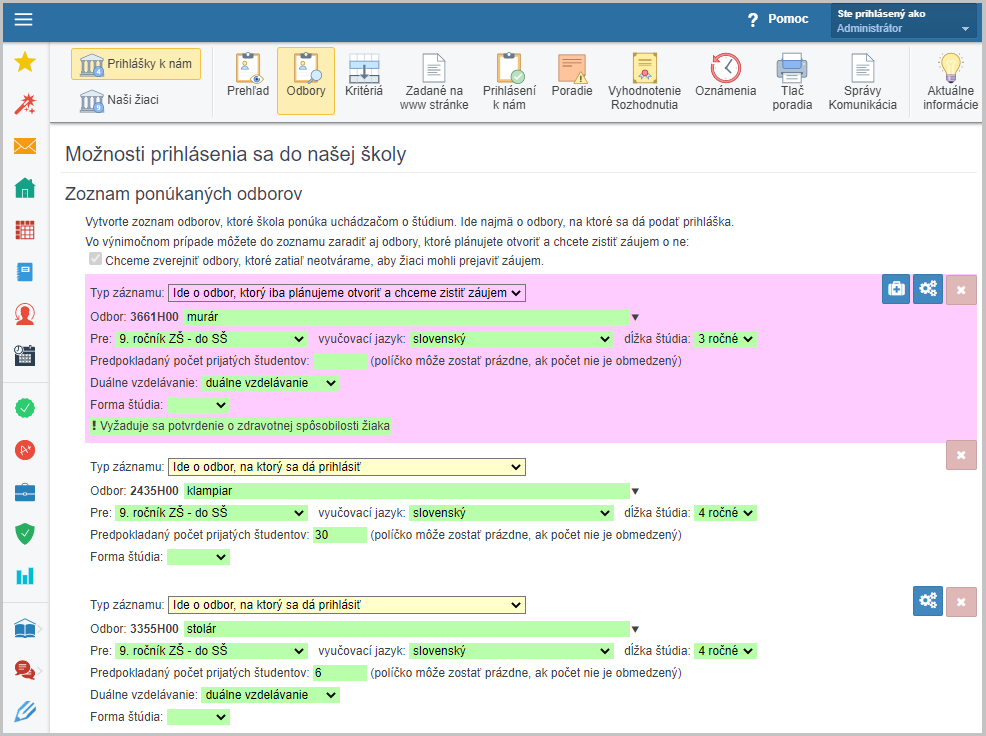Open the Pomoc help link
This screenshot has height=736, width=986.
tap(778, 19)
